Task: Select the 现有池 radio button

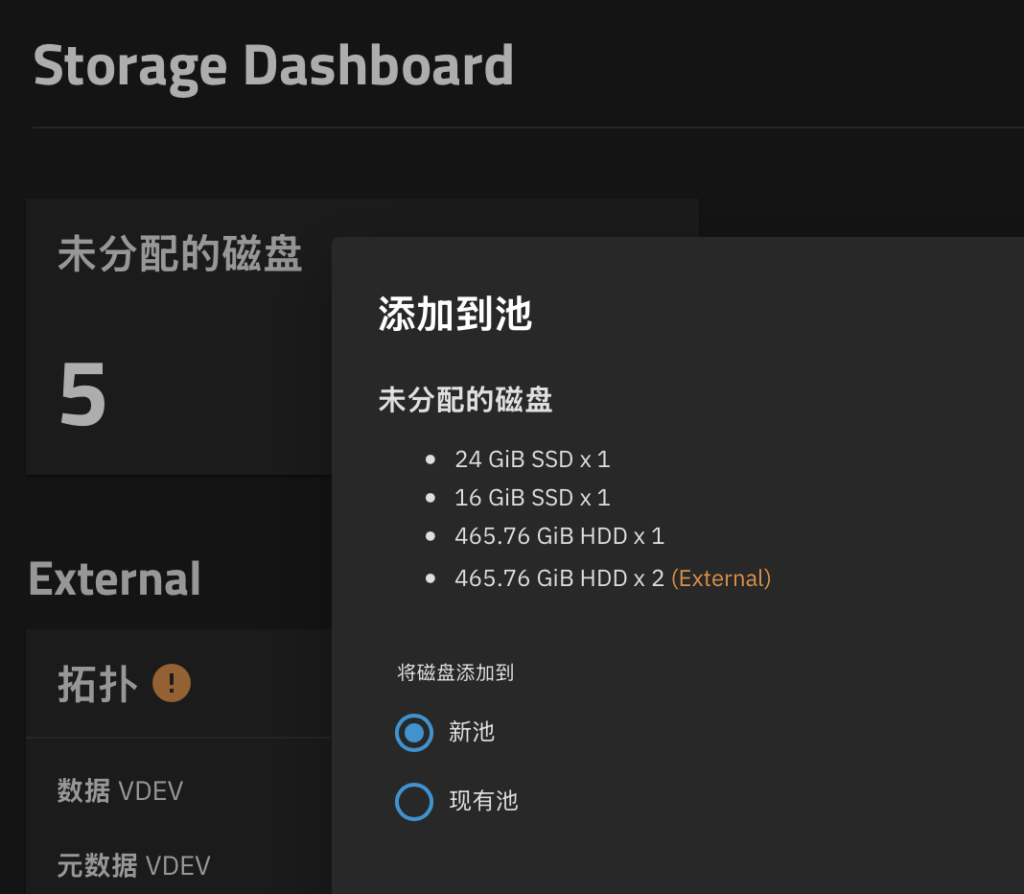Action: [x=414, y=801]
